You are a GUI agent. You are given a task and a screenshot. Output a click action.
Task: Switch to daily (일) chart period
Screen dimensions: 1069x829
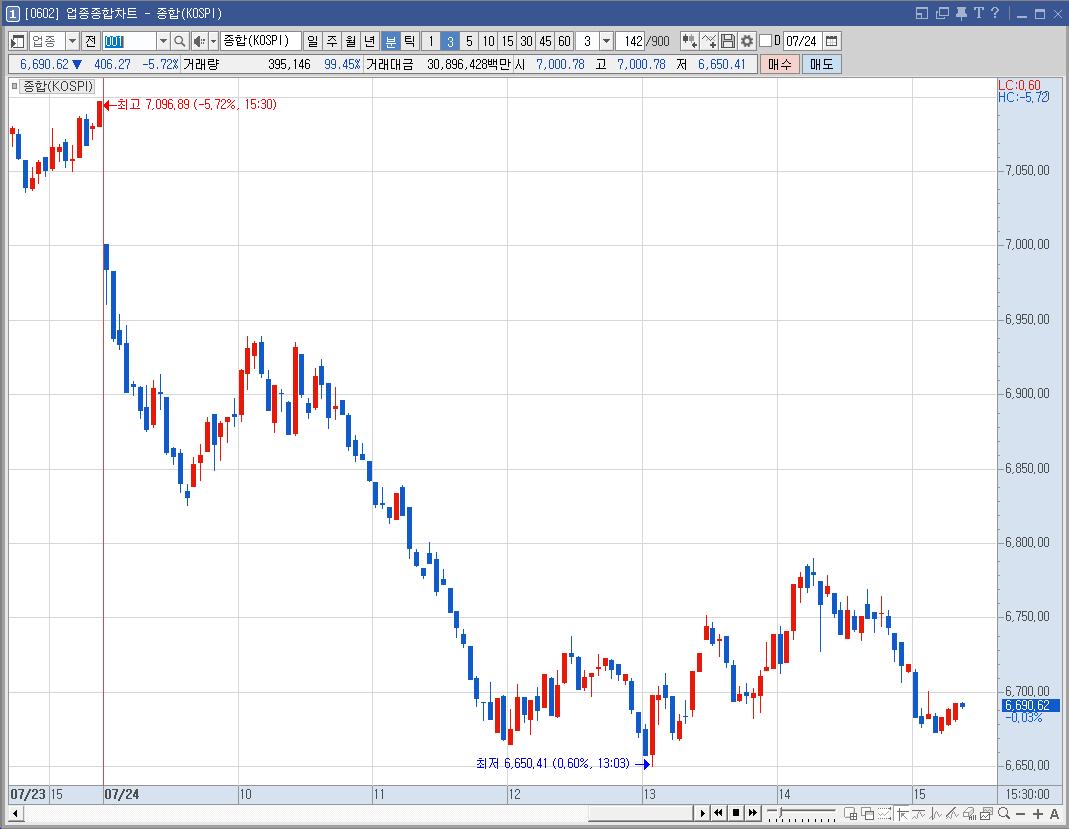312,41
